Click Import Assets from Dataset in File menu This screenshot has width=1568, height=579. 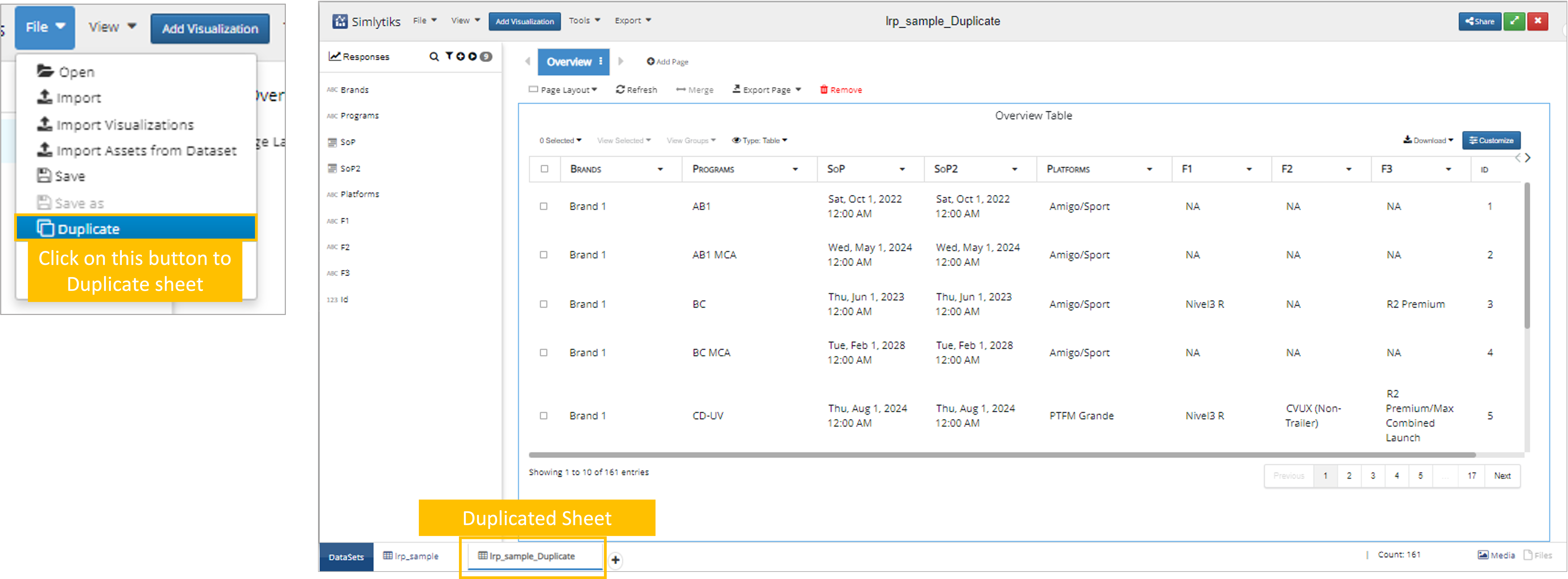[x=137, y=150]
